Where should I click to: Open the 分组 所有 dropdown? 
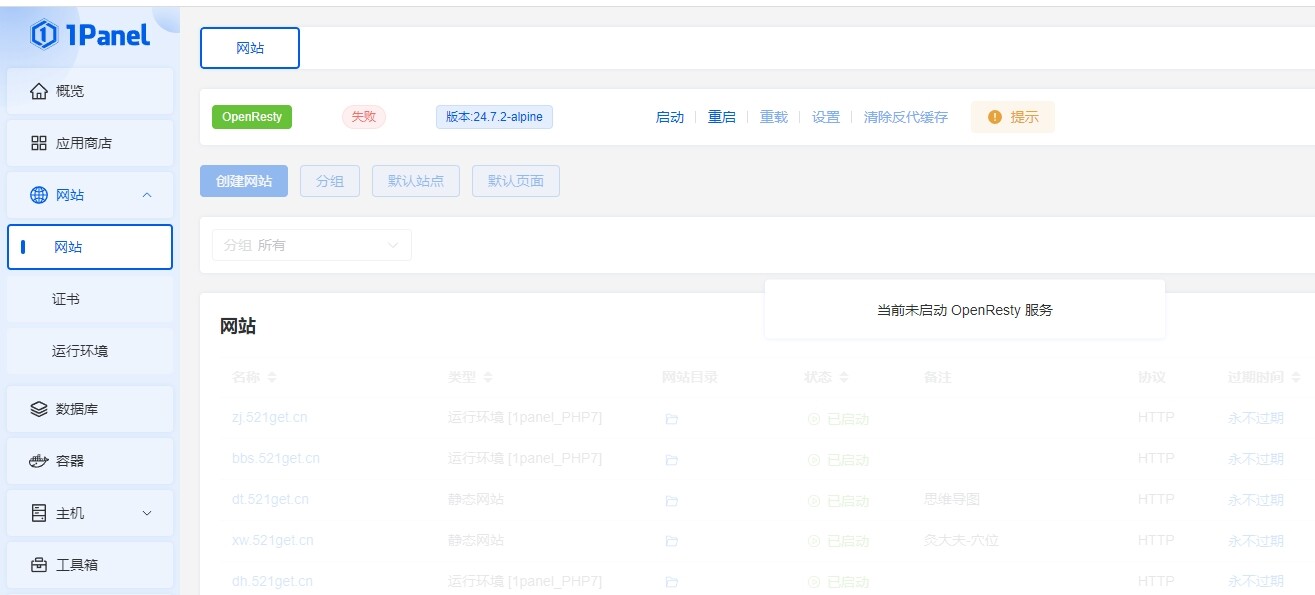[312, 245]
